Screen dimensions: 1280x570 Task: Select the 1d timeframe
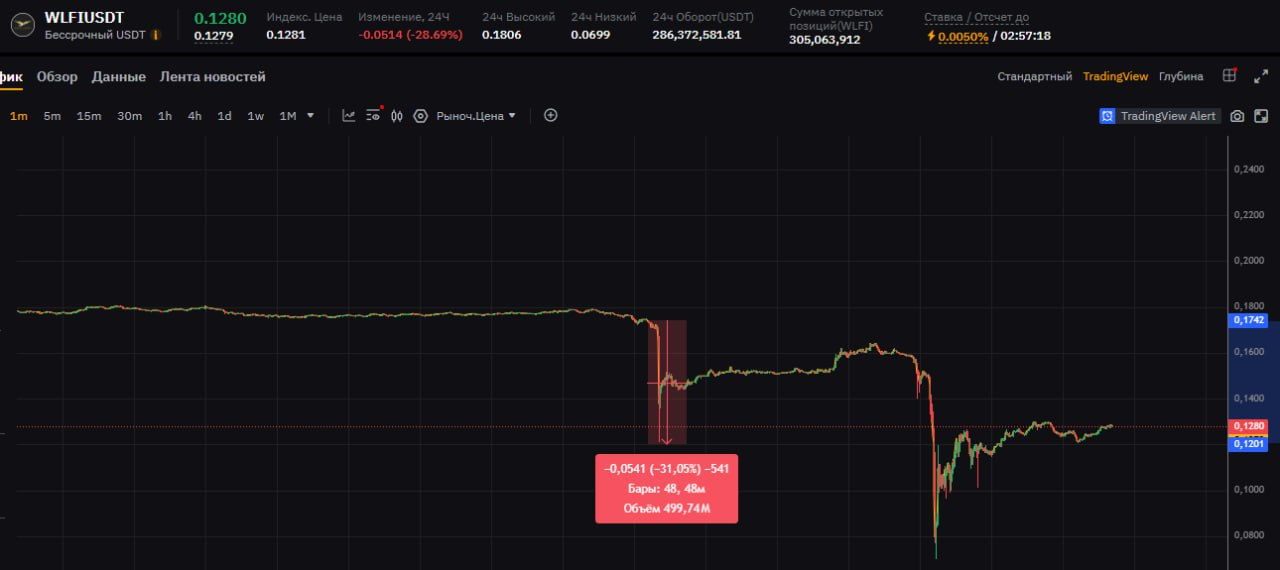pyautogui.click(x=225, y=116)
